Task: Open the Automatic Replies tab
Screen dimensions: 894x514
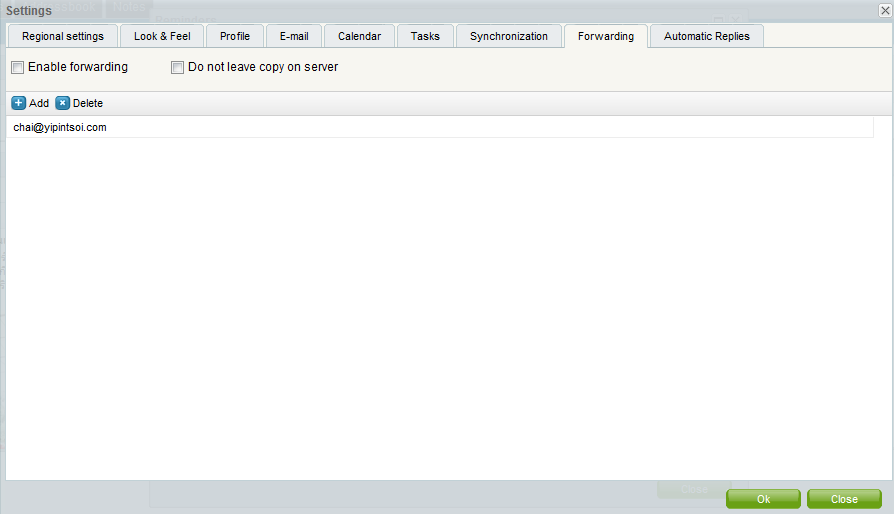Action: pyautogui.click(x=706, y=36)
